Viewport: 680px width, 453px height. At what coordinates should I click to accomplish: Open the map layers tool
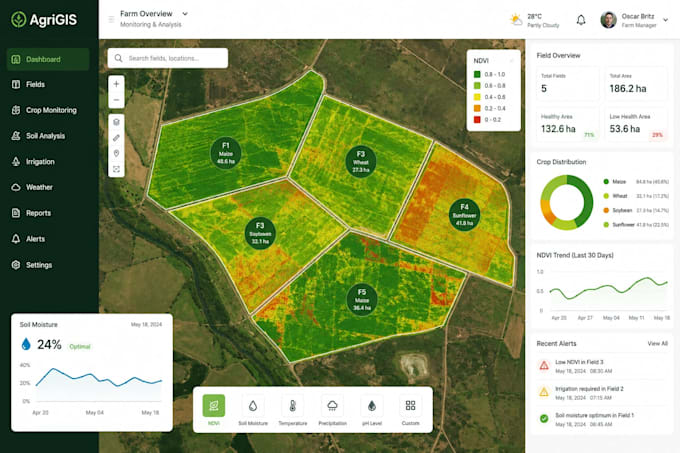(116, 122)
